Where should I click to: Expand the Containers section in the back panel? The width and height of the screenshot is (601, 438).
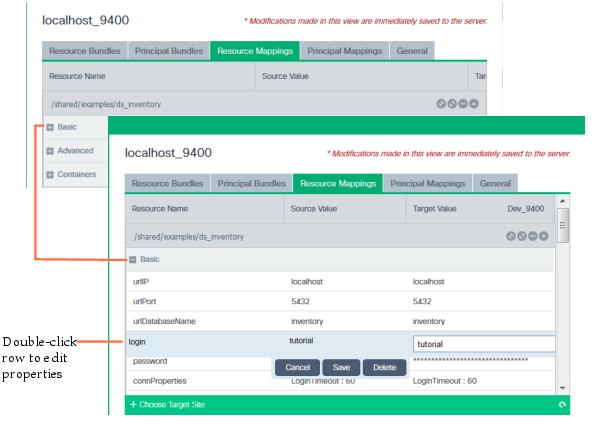click(x=50, y=175)
